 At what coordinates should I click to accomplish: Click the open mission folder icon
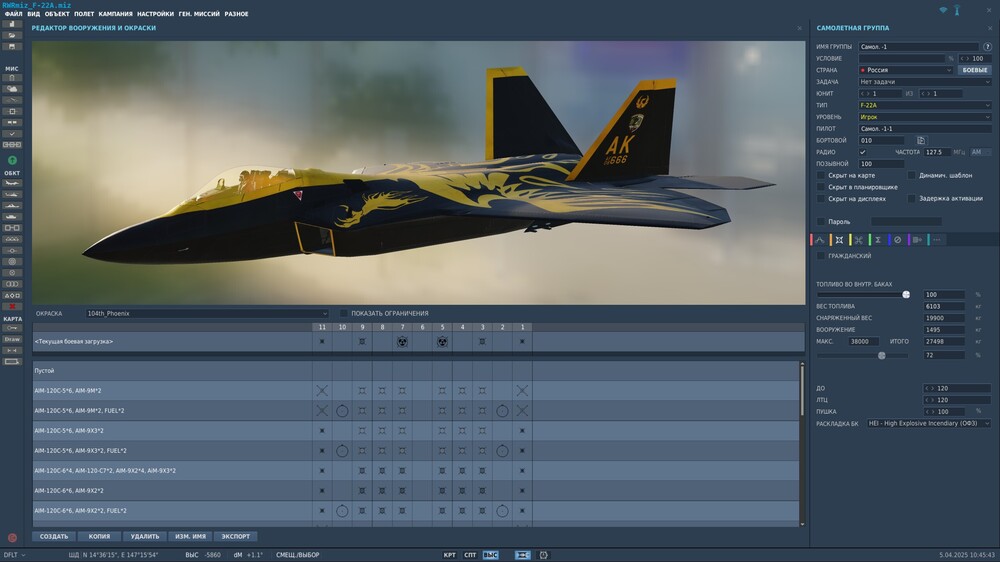[x=11, y=36]
